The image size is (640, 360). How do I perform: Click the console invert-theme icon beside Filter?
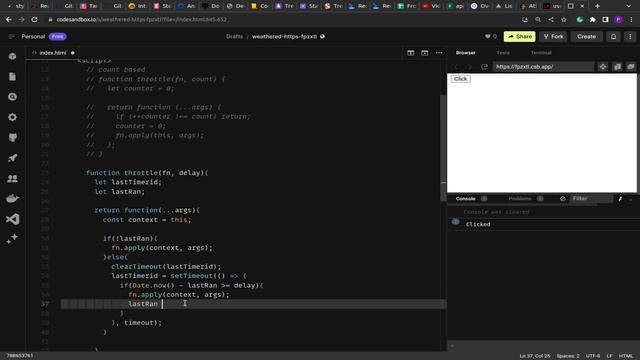coord(620,199)
